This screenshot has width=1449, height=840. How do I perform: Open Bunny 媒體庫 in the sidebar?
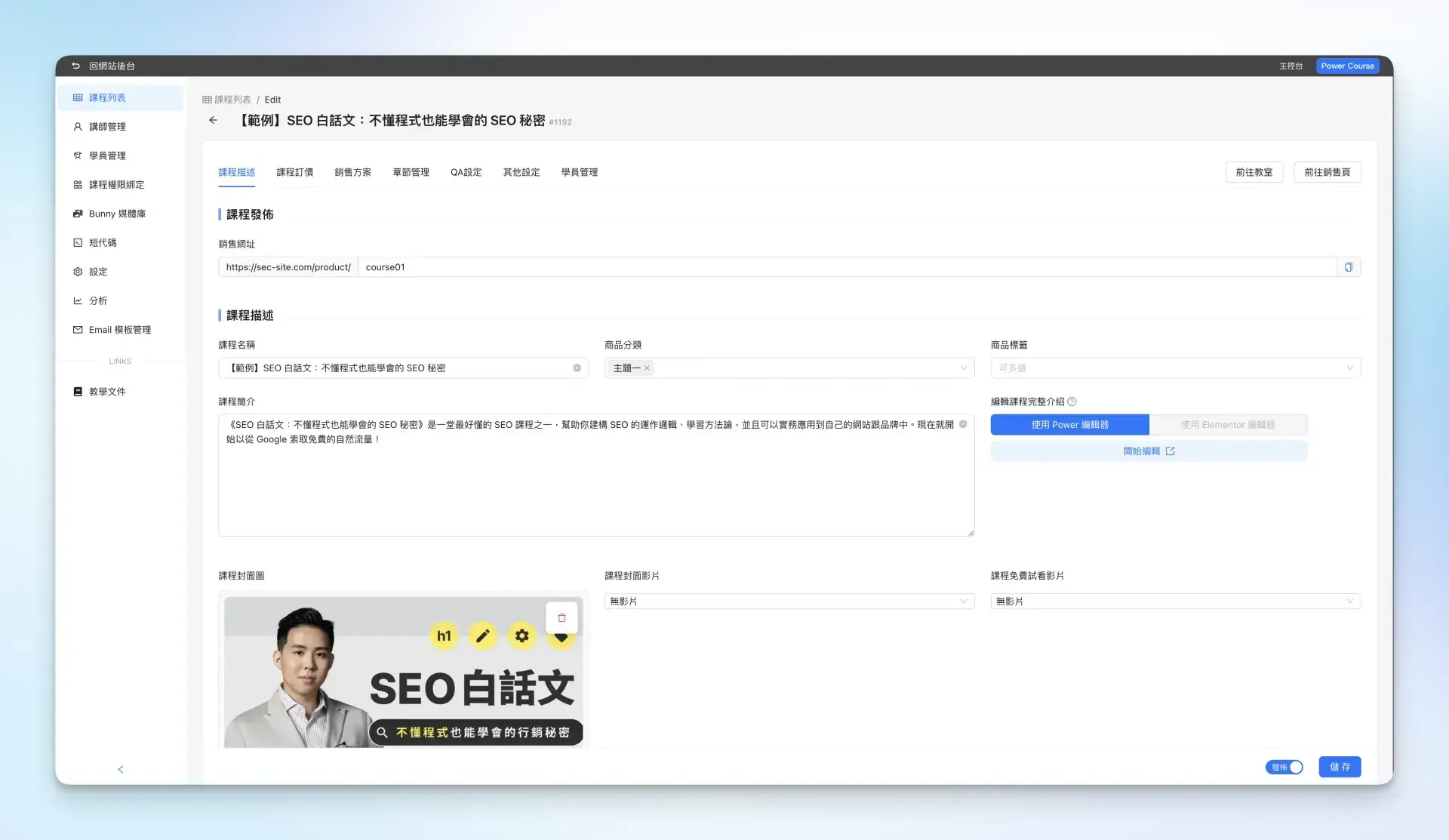point(116,214)
